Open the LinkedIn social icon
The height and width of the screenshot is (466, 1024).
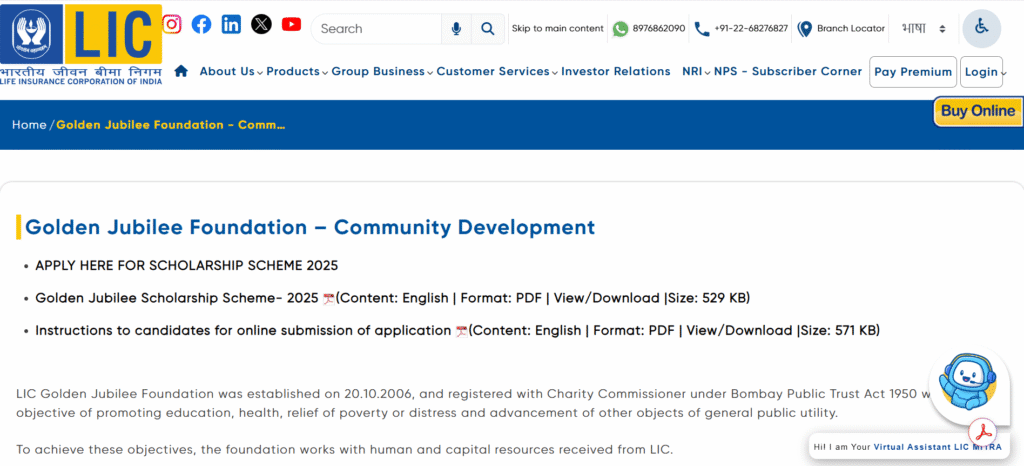(231, 24)
